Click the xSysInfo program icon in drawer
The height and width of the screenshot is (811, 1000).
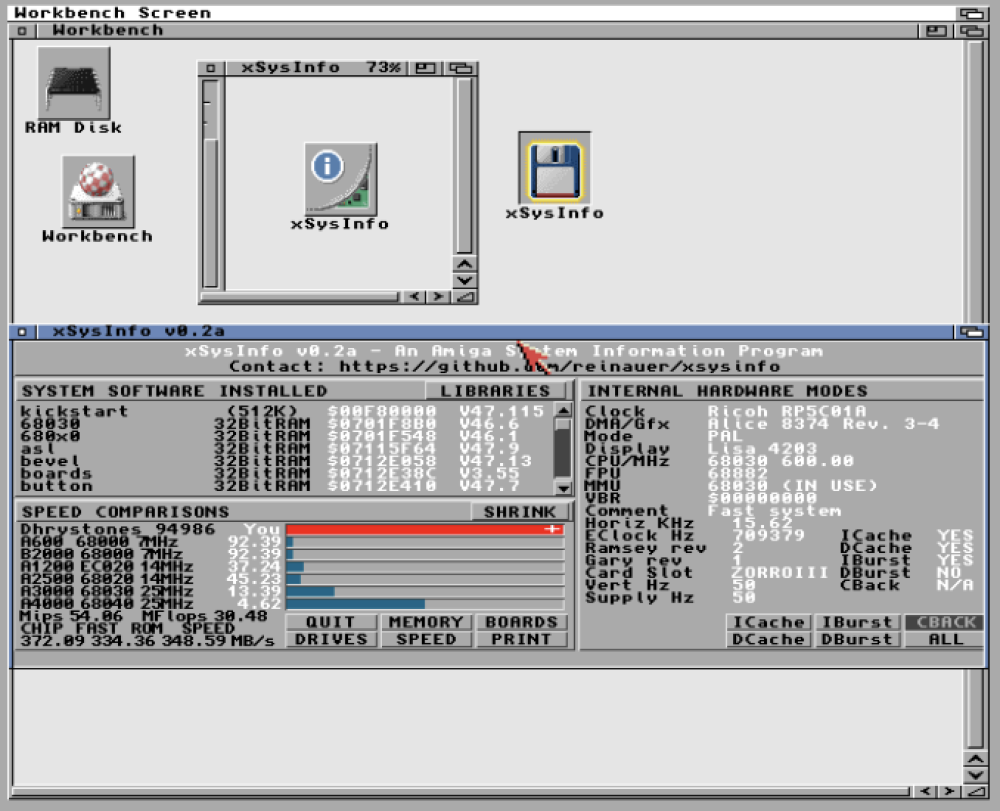[340, 178]
